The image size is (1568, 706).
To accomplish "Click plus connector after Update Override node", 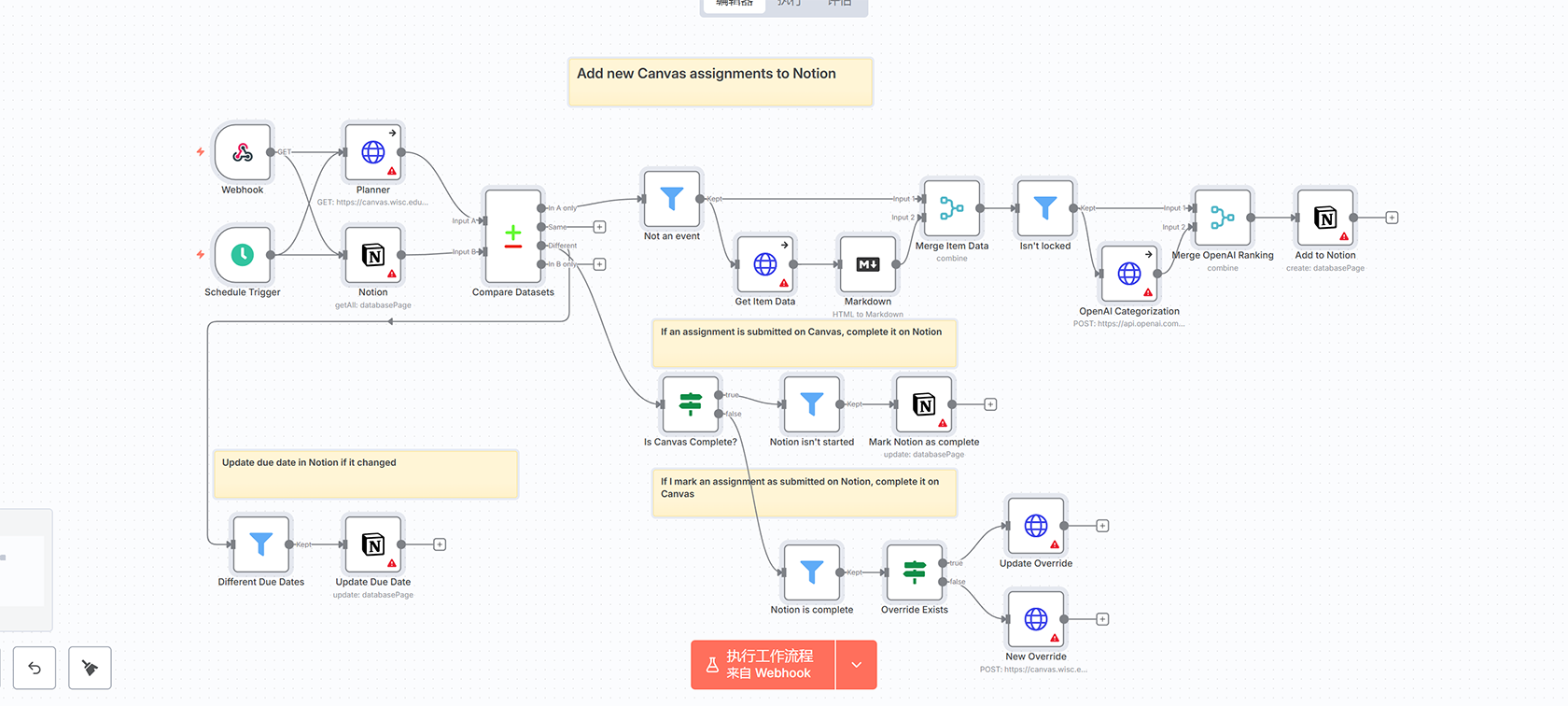I will tap(1102, 526).
